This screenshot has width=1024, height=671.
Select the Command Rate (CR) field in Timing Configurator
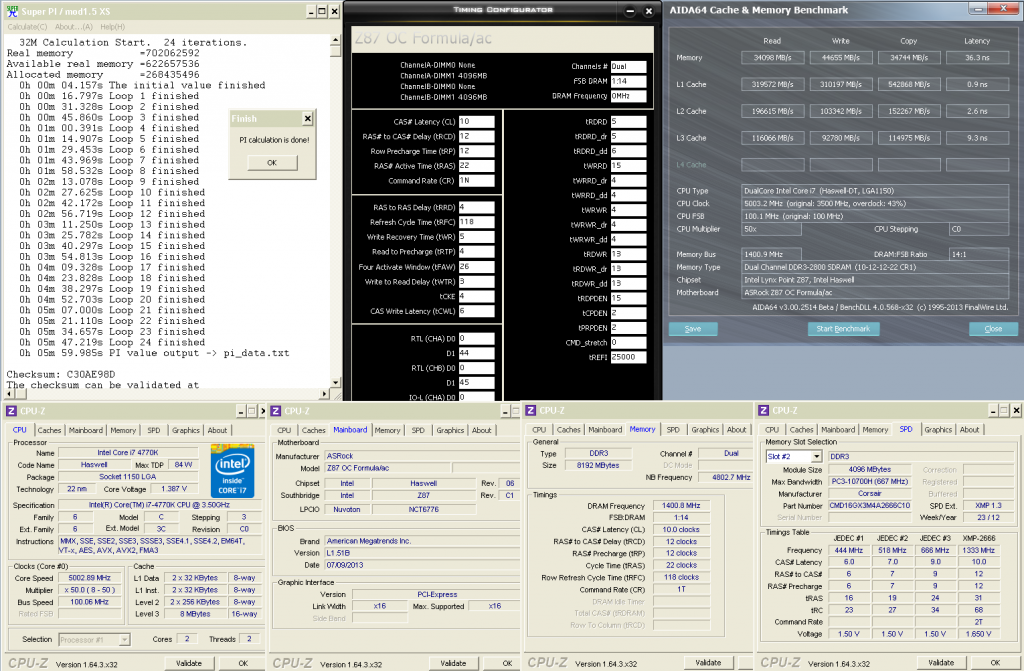pos(476,181)
